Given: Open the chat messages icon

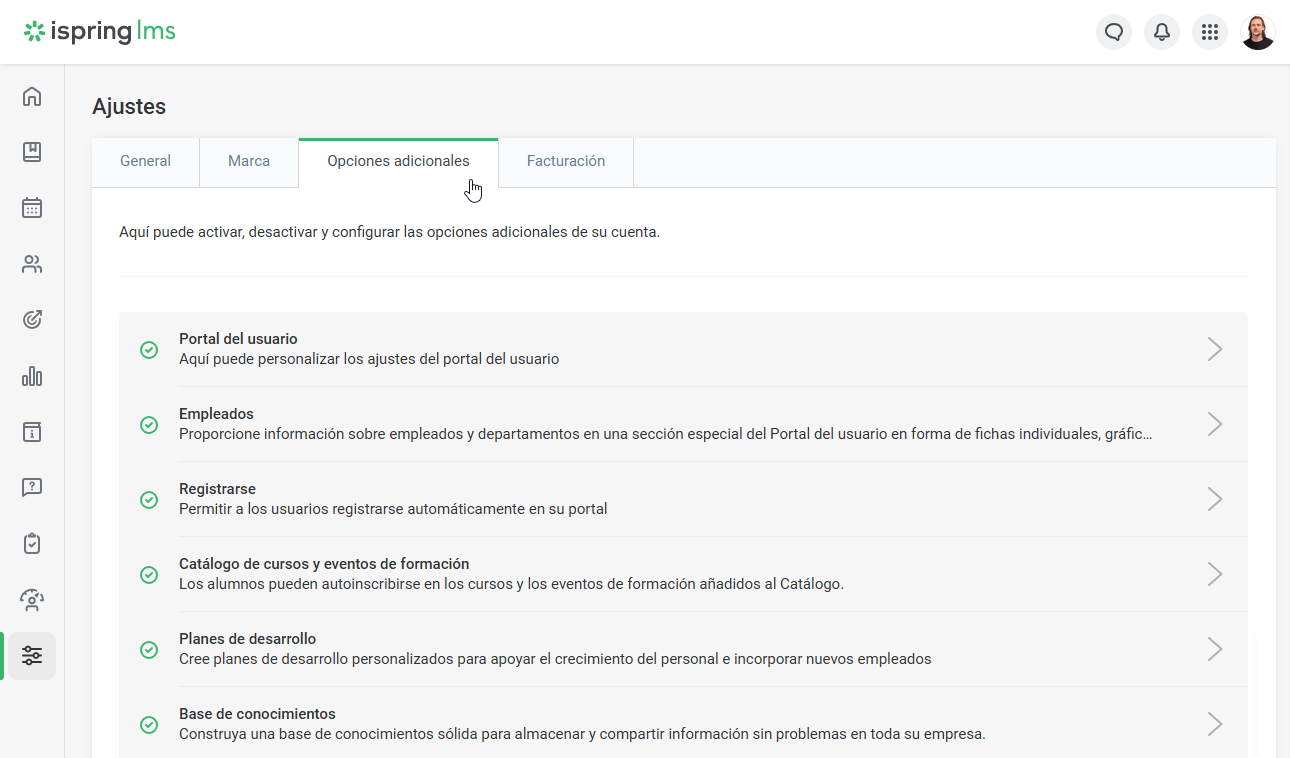Looking at the screenshot, I should [1114, 32].
